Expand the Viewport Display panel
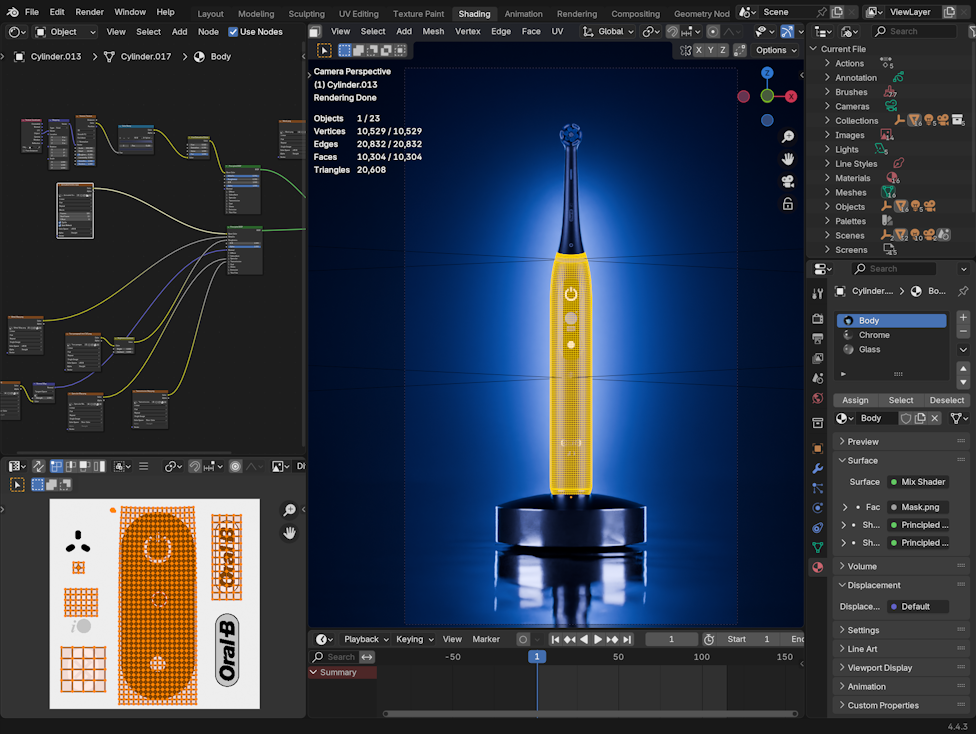The height and width of the screenshot is (734, 976). point(878,667)
